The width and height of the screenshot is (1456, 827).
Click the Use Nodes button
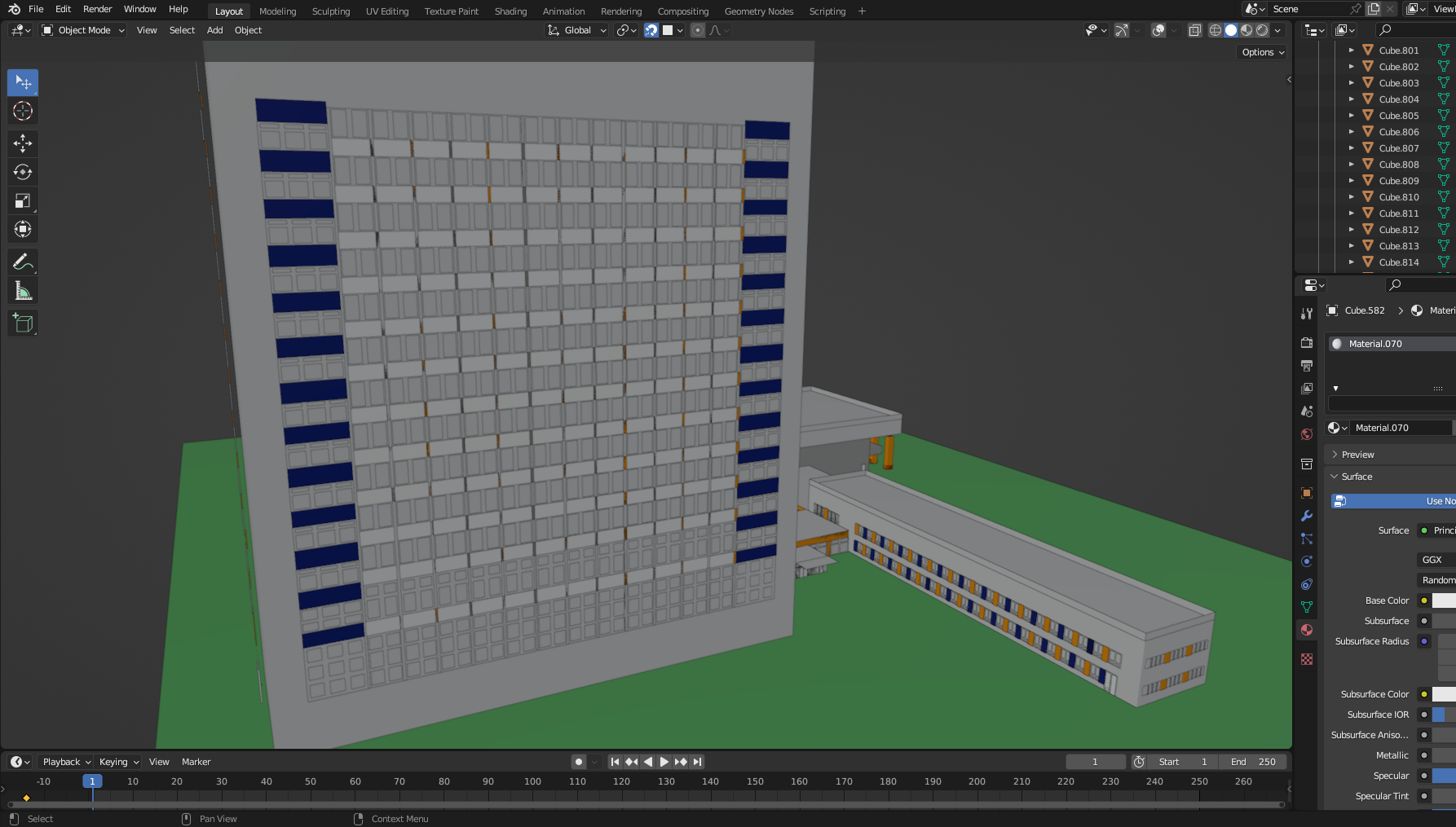pos(1394,501)
